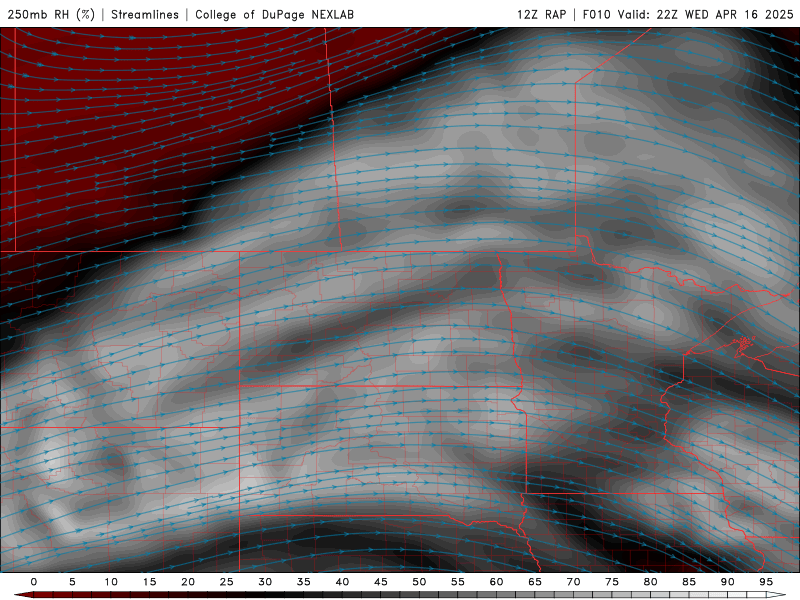Viewport: 800px width, 600px height.
Task: Click the color scale label "30"
Action: [x=265, y=582]
